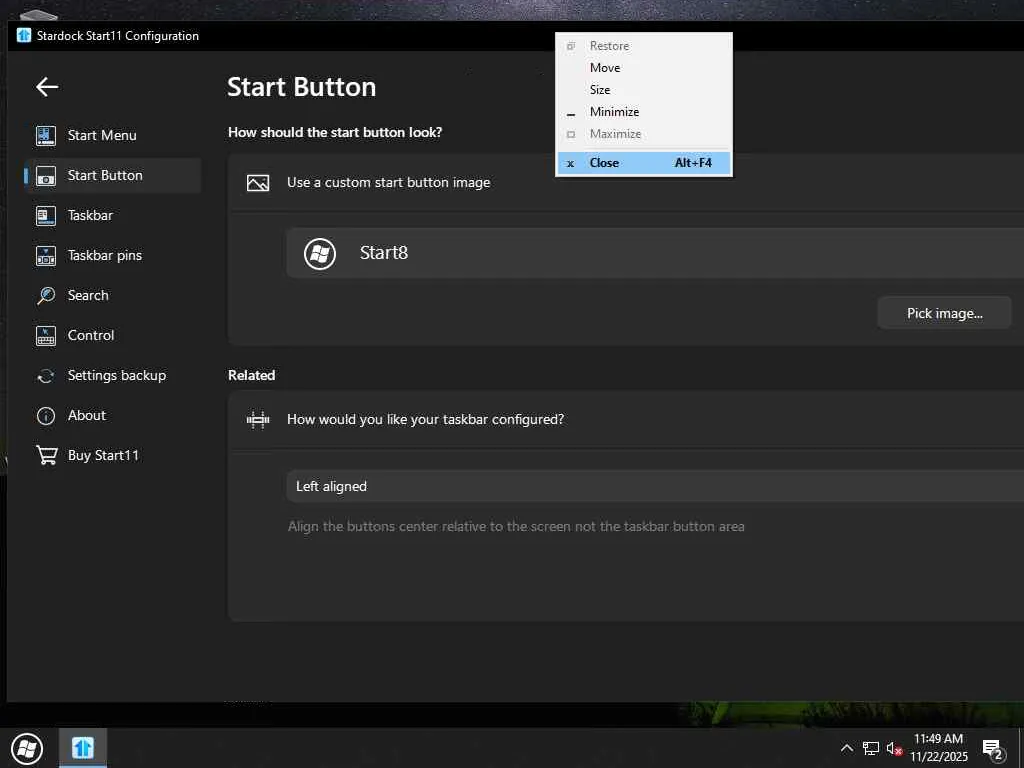The width and height of the screenshot is (1024, 768).
Task: Click Pick image... button
Action: click(x=944, y=313)
